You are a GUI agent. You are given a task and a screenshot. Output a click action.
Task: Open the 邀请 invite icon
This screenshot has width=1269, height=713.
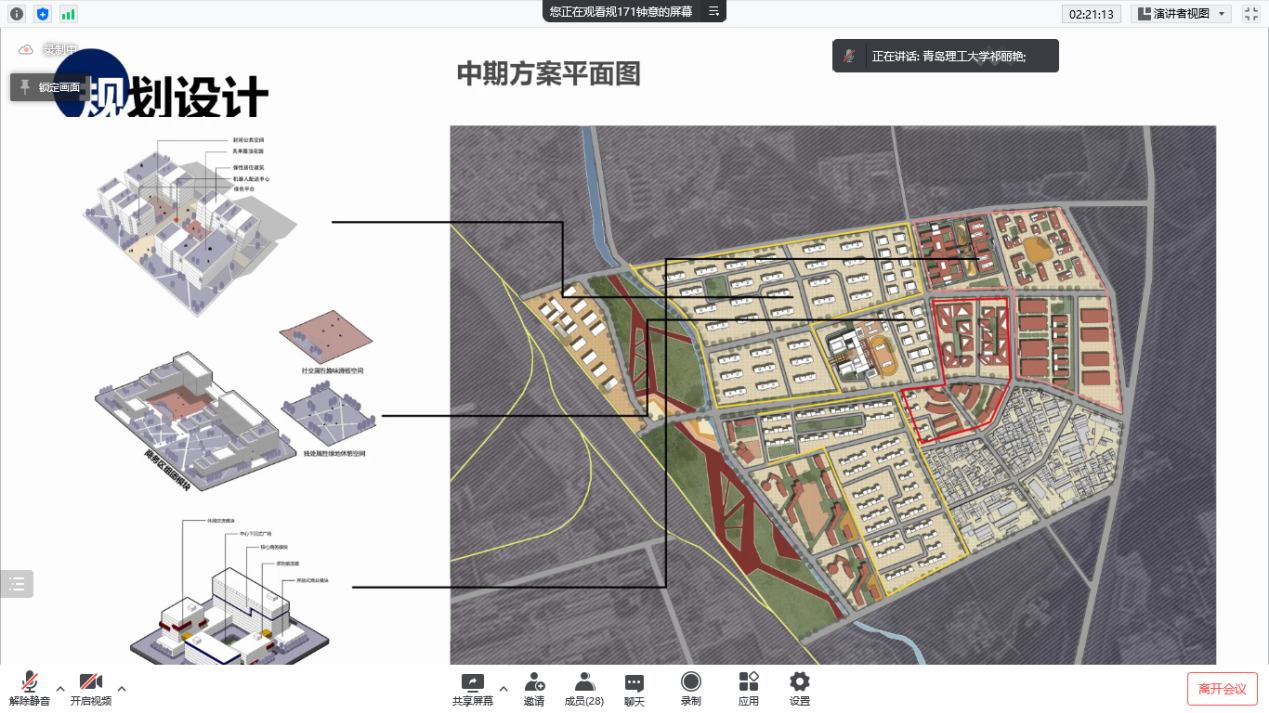tap(534, 688)
